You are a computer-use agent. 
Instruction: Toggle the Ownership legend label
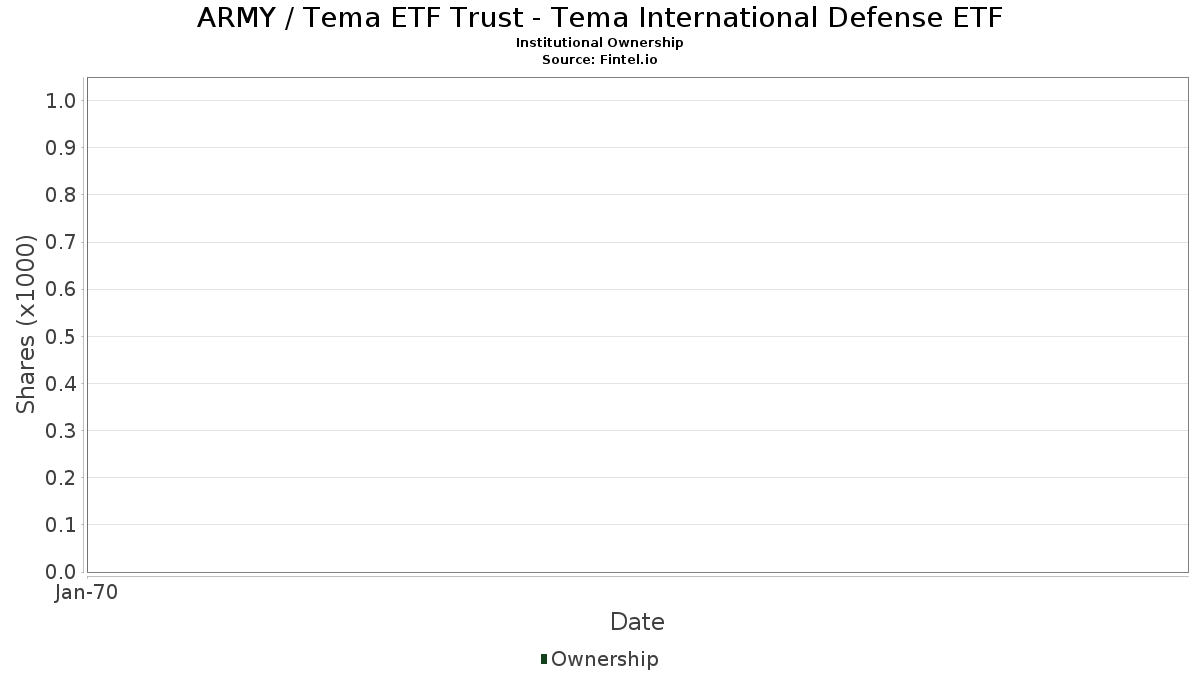click(604, 659)
